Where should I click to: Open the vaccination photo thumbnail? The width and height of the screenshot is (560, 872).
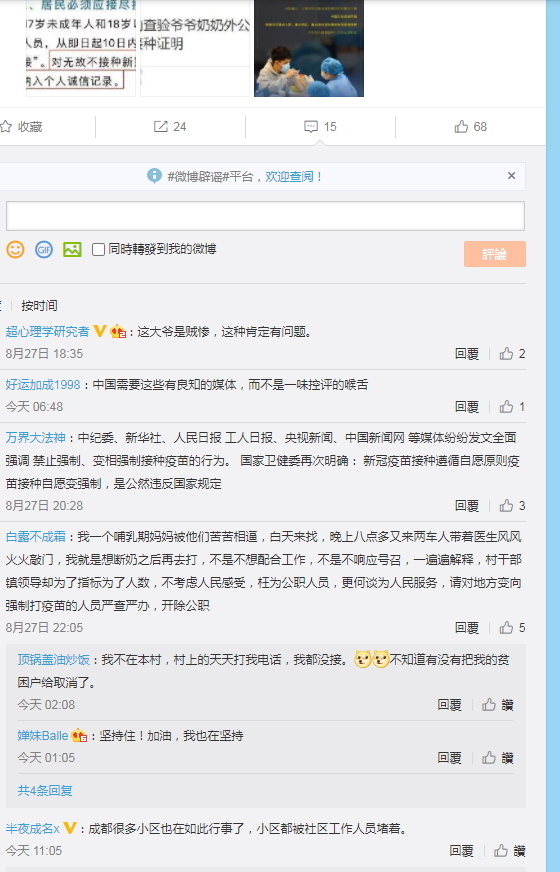point(309,48)
